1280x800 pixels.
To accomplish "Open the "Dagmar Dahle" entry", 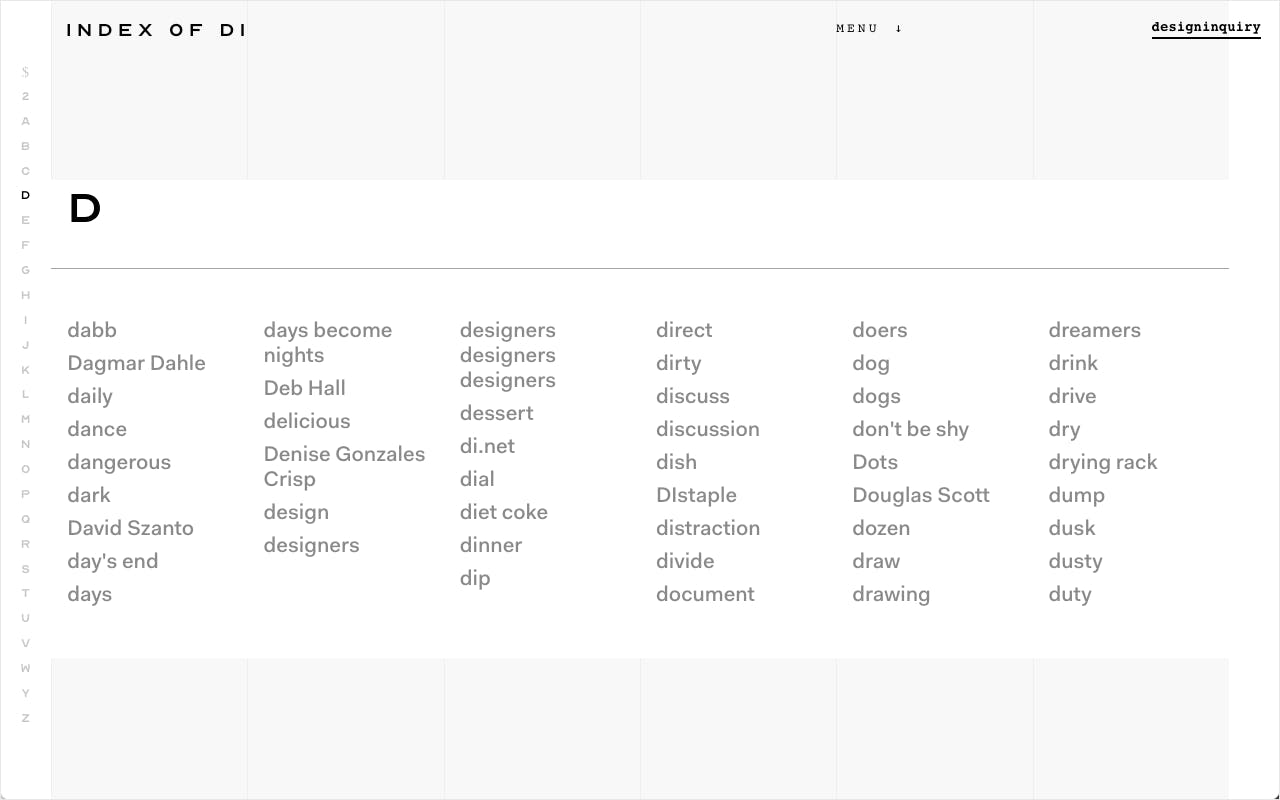I will coord(136,363).
